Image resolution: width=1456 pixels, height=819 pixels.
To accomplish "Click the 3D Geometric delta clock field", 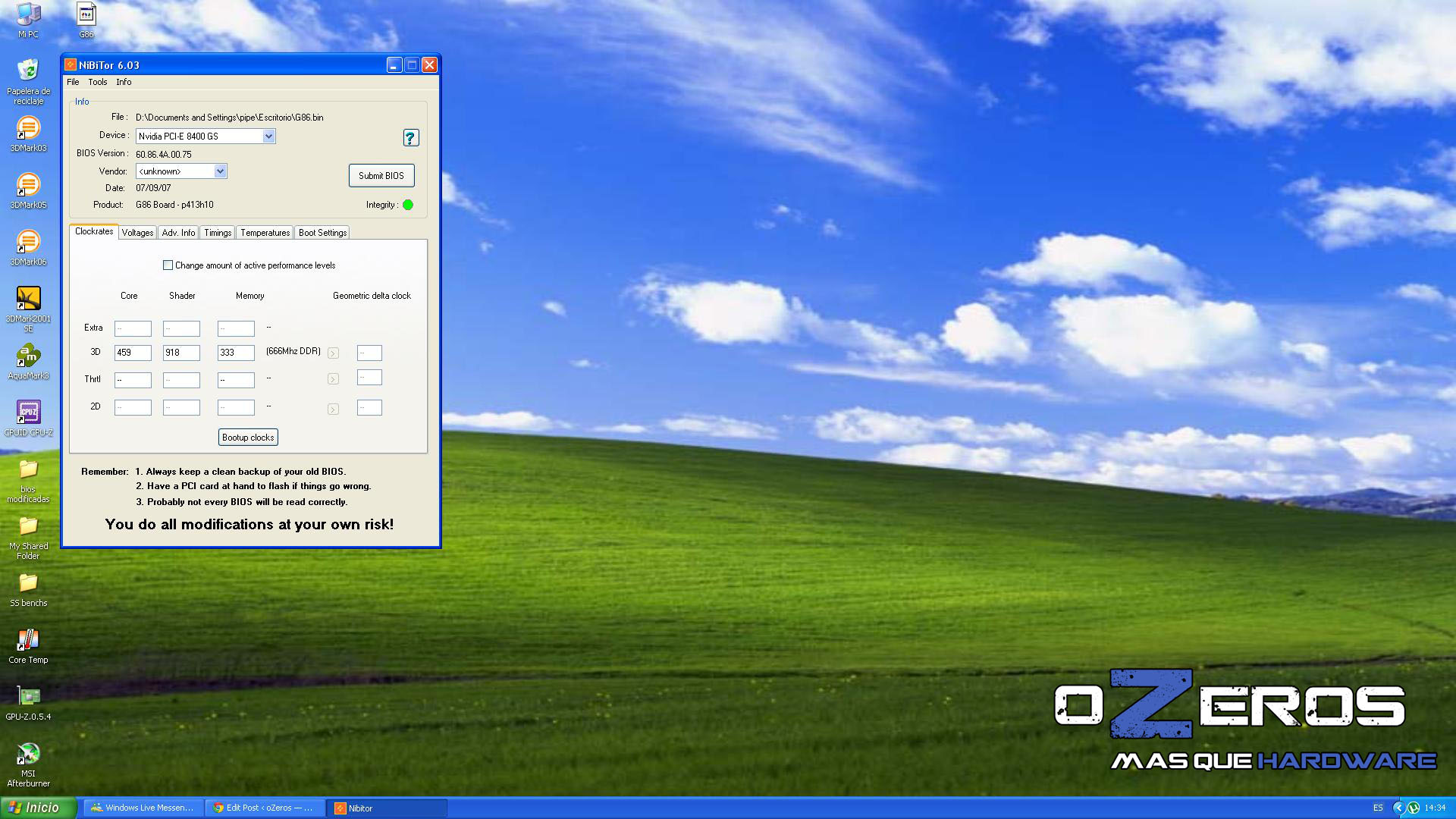I will [x=369, y=353].
